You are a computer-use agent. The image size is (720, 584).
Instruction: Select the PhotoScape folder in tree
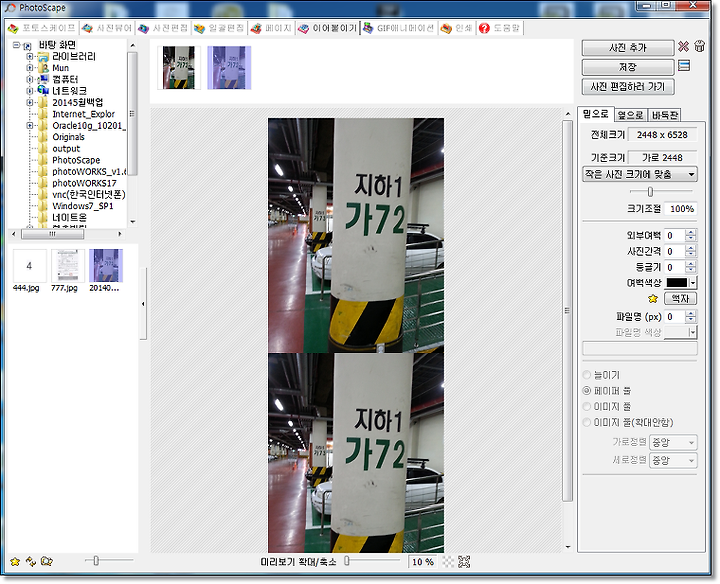point(76,160)
